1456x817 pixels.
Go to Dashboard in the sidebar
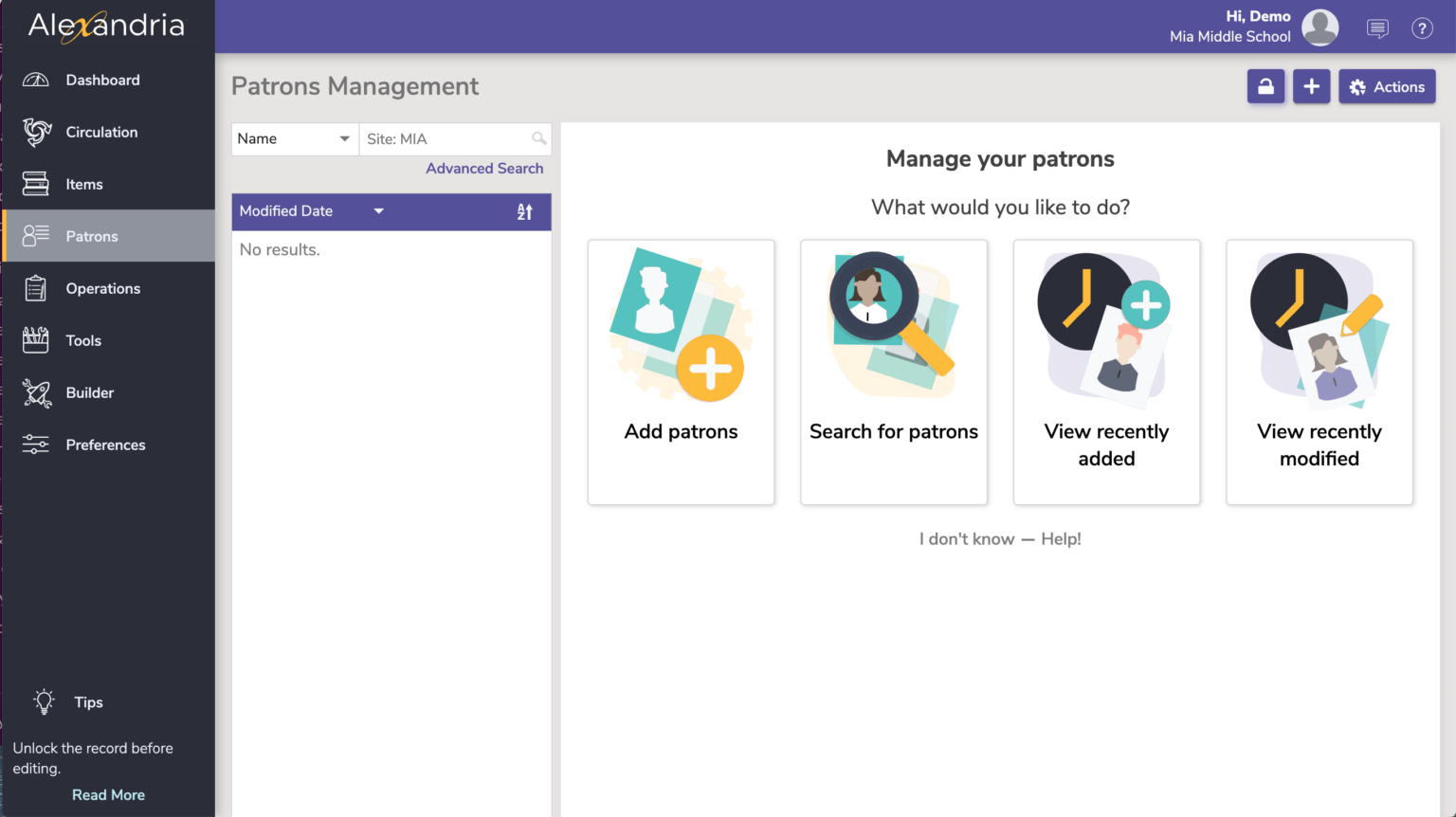(102, 81)
